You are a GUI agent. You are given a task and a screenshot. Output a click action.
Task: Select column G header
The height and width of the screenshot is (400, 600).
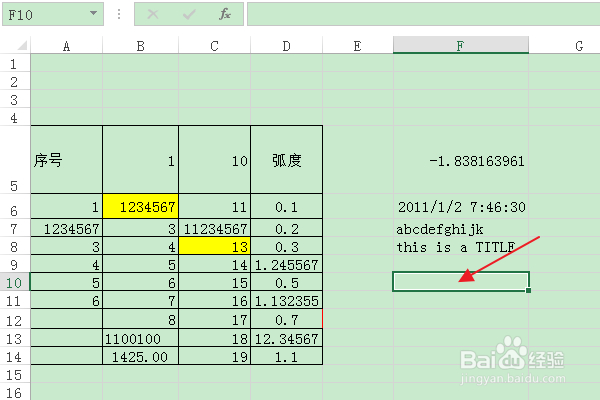click(x=564, y=46)
